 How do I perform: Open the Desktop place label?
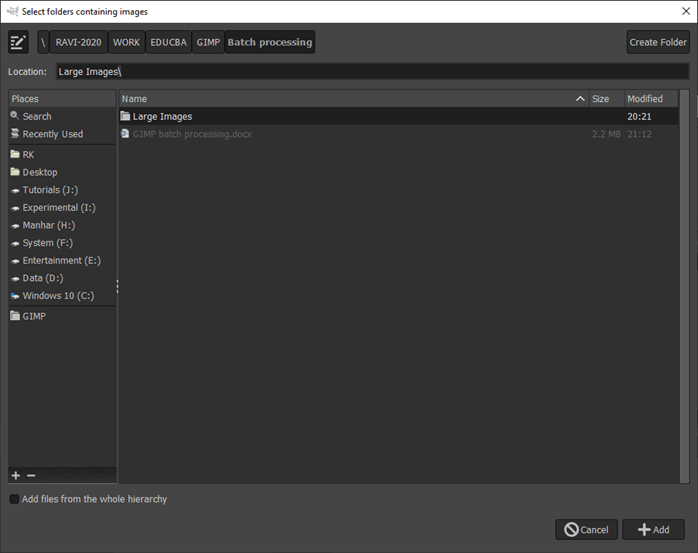click(40, 172)
